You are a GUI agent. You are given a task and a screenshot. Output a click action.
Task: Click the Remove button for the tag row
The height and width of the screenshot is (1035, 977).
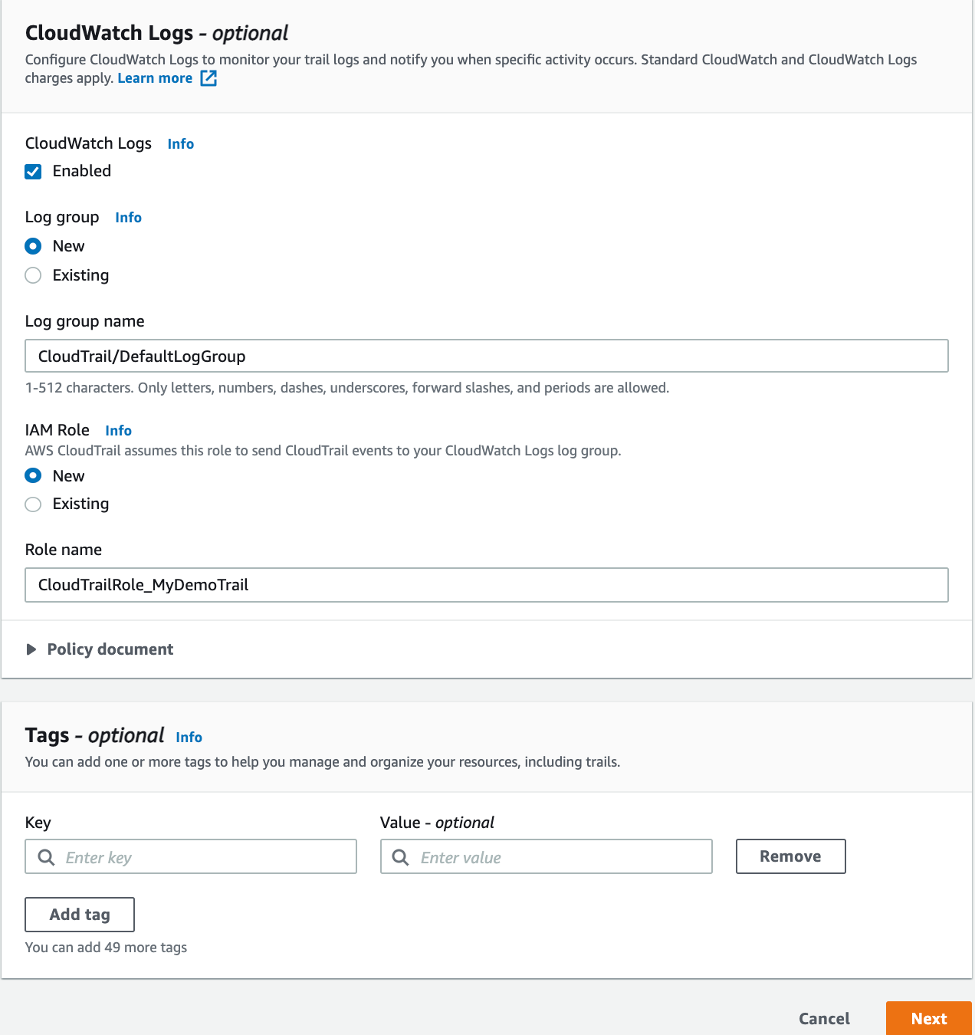[x=790, y=856]
